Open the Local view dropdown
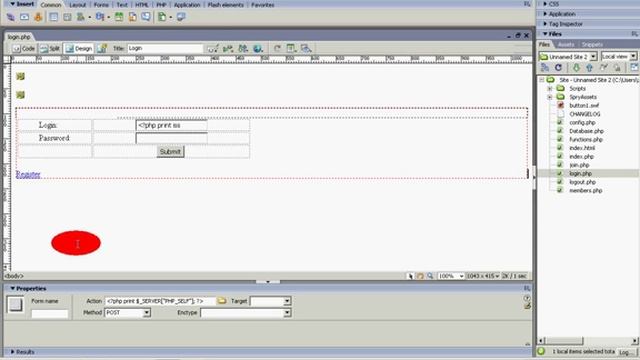 [633, 57]
